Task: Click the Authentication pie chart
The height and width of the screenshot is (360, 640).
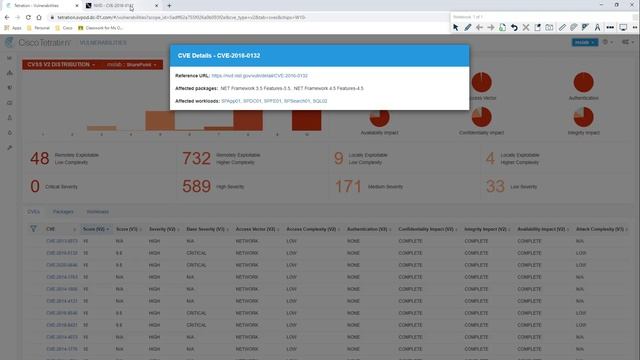Action: (x=583, y=82)
